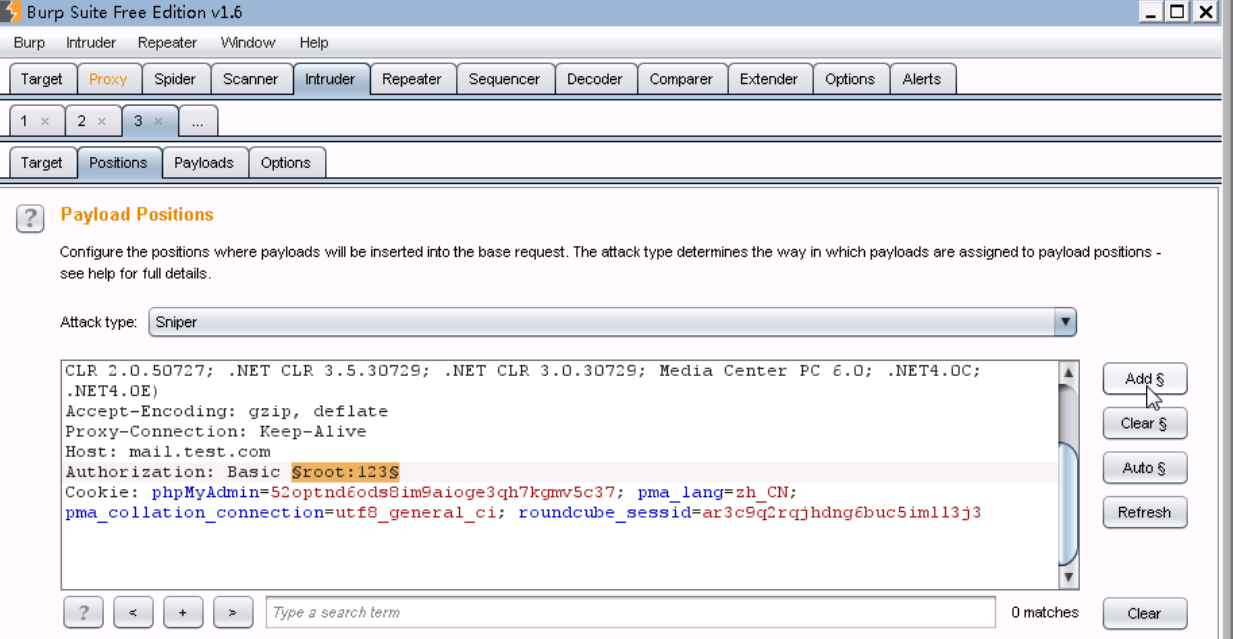The width and height of the screenshot is (1233, 639).
Task: Click the Accept-Encoding: gzip, deflate line
Action: [227, 411]
